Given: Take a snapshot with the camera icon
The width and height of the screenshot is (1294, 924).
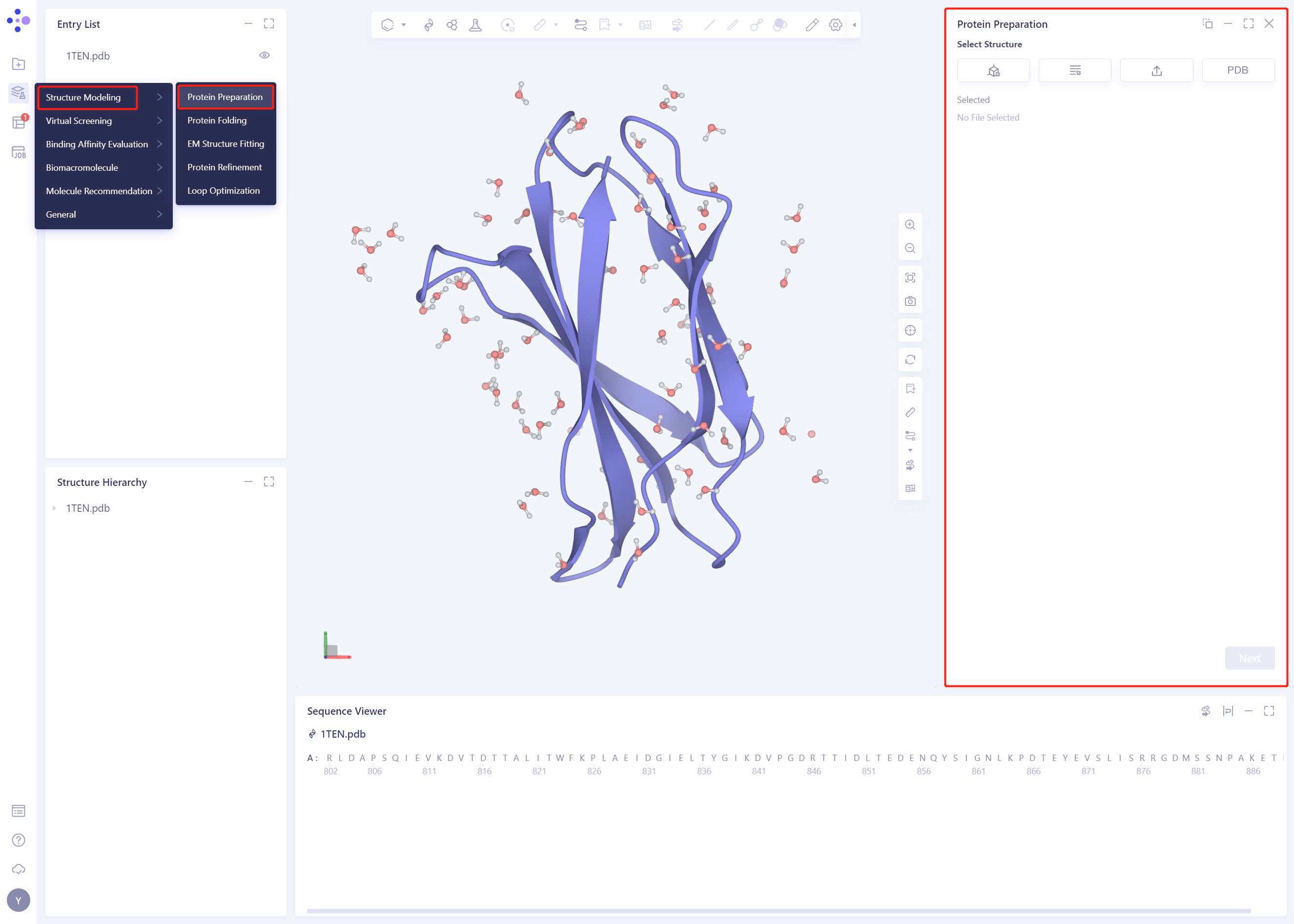Looking at the screenshot, I should click(910, 301).
